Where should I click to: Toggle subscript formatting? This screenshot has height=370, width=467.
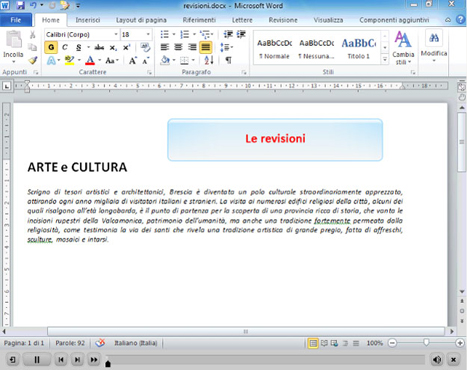(113, 47)
